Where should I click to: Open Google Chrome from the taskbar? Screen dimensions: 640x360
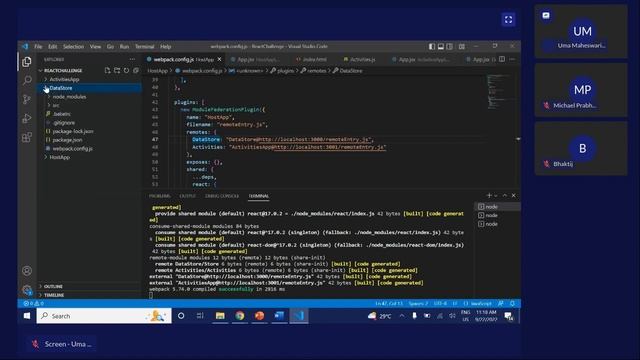240,316
